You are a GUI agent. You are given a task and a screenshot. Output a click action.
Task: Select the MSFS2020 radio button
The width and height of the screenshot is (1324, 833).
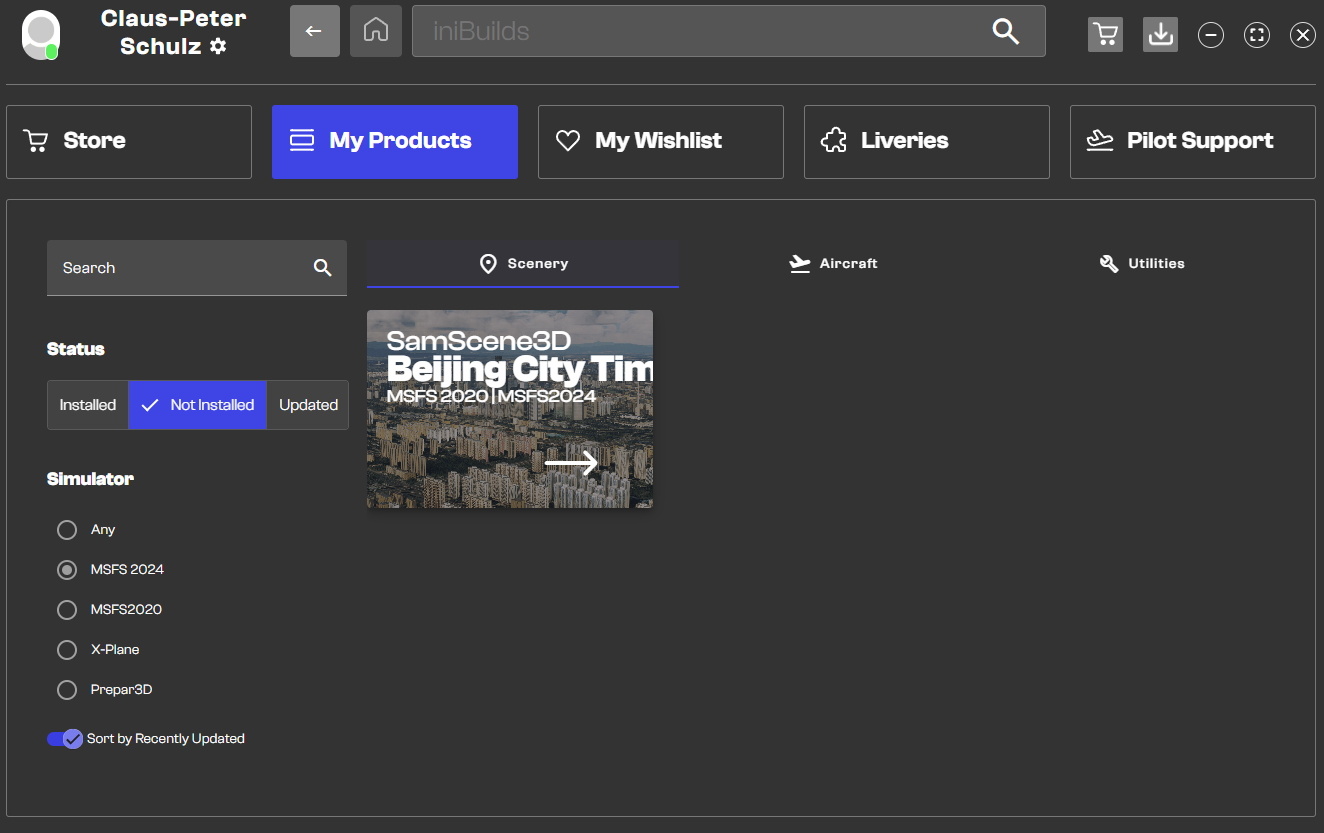67,610
